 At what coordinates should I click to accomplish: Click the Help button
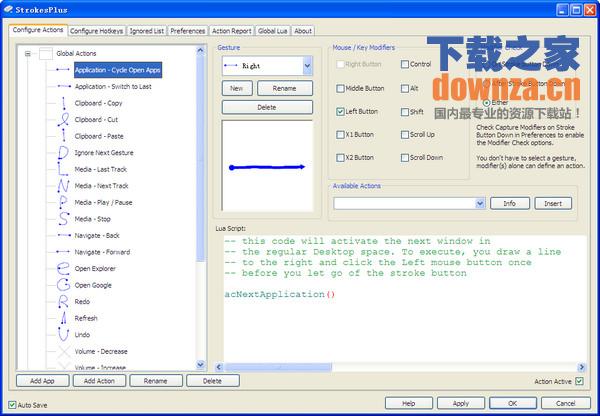409,403
